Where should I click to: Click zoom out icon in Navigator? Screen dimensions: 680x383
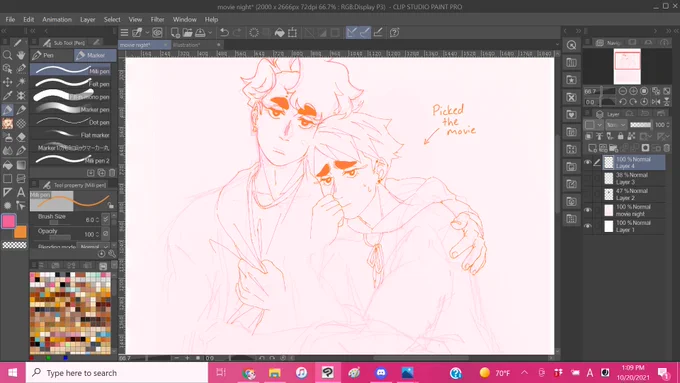pyautogui.click(x=623, y=91)
